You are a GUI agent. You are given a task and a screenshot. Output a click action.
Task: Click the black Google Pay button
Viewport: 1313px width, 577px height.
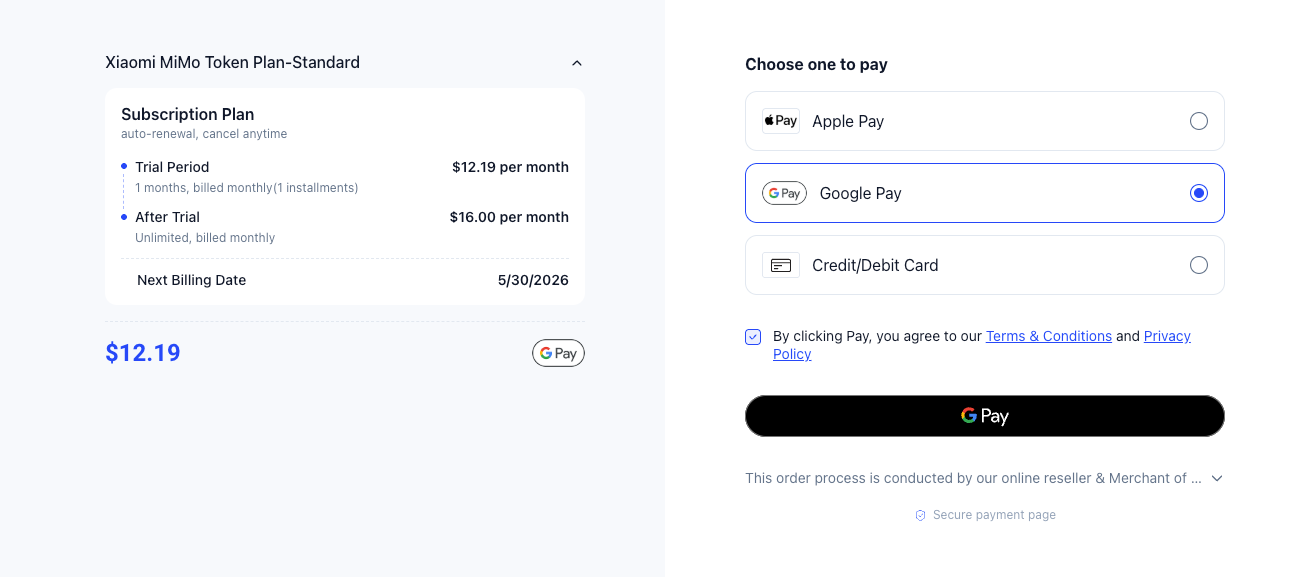pyautogui.click(x=985, y=416)
